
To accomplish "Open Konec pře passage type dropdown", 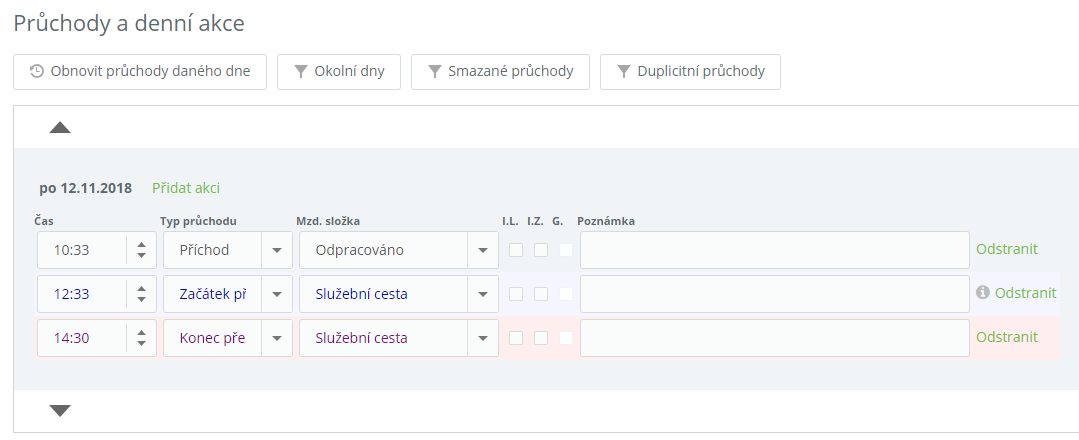I will tap(277, 338).
